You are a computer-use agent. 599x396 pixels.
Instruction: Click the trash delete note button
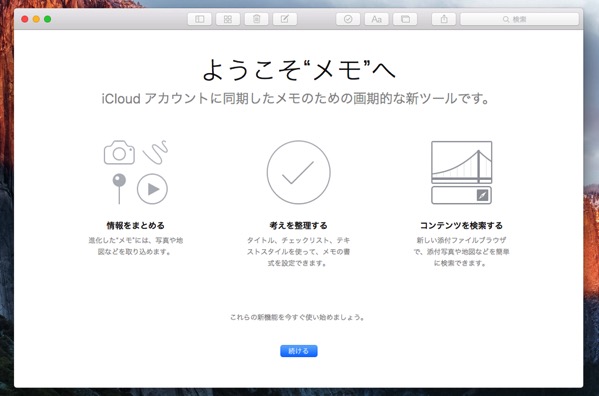256,19
